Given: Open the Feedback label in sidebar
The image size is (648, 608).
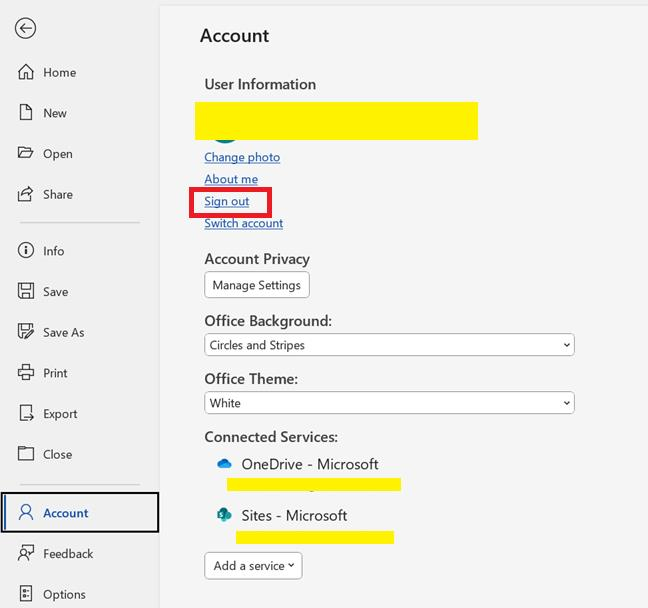Looking at the screenshot, I should point(68,553).
